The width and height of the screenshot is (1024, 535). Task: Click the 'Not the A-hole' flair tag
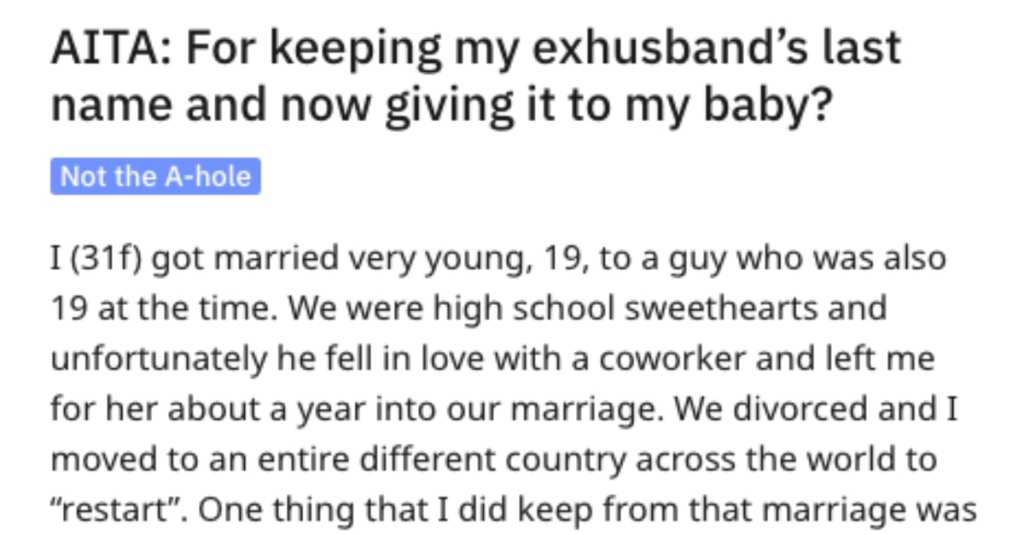point(155,176)
